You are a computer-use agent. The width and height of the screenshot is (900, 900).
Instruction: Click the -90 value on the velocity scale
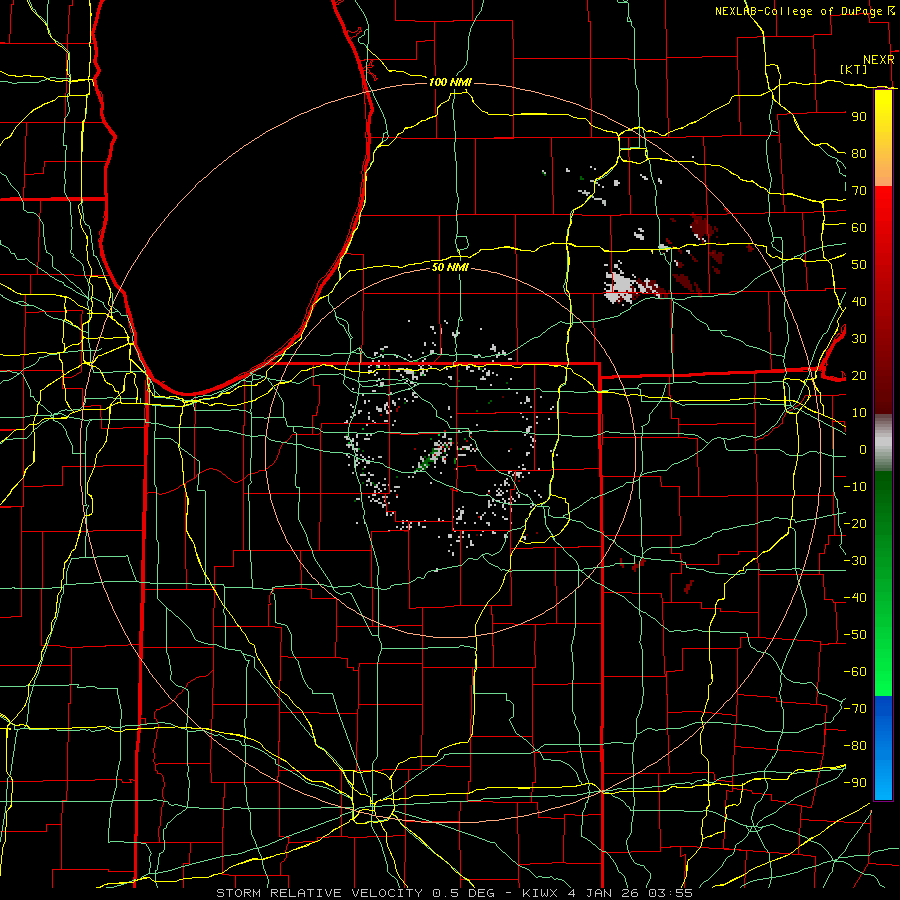855,783
